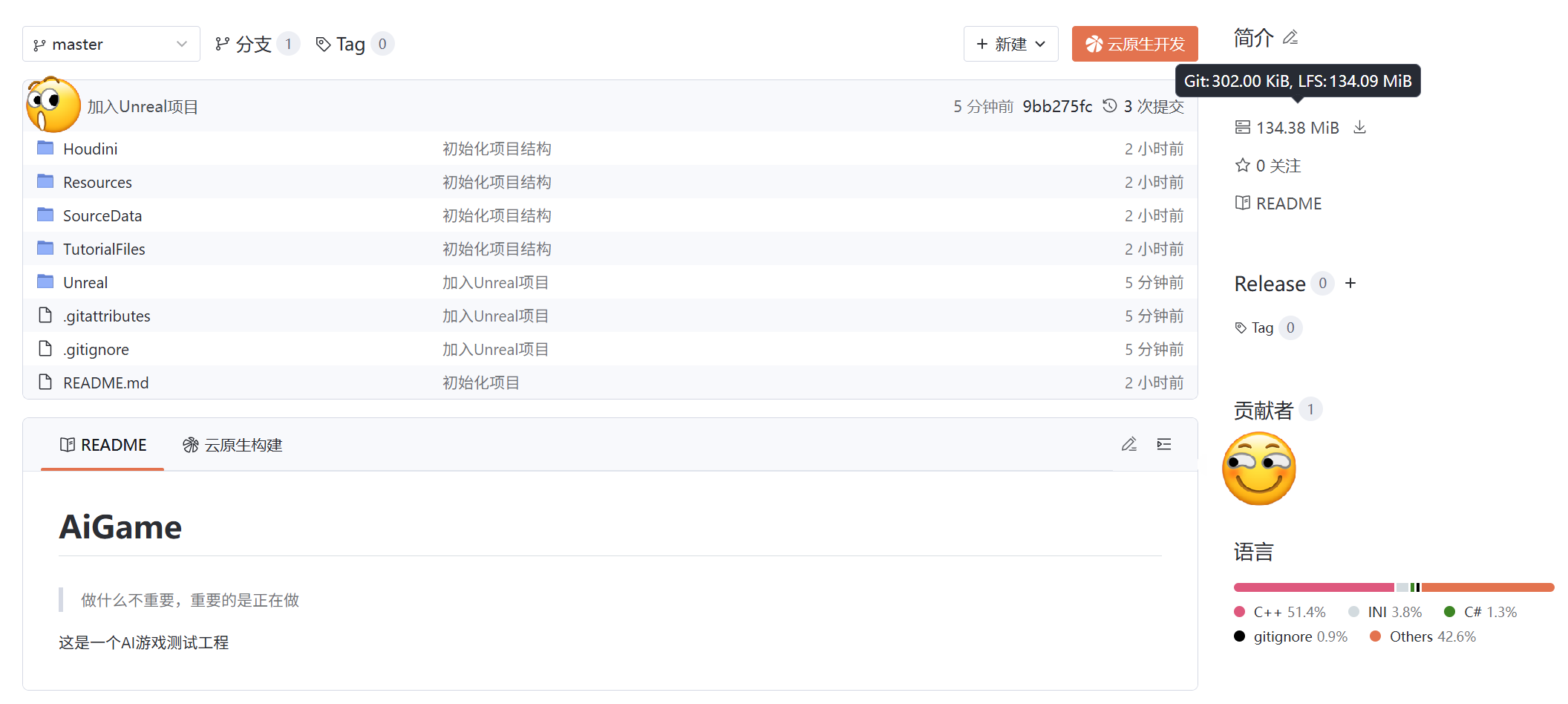Open the .gitattributes file
This screenshot has width=1568, height=704.
click(106, 316)
